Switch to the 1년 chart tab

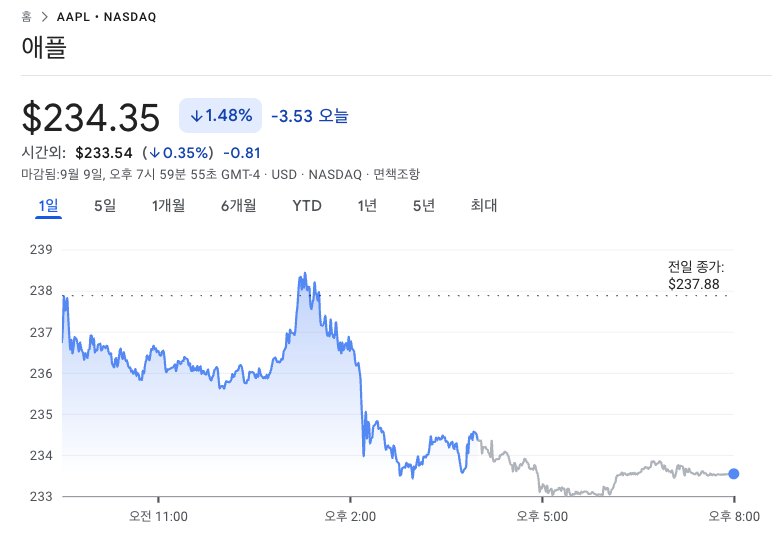tap(367, 206)
